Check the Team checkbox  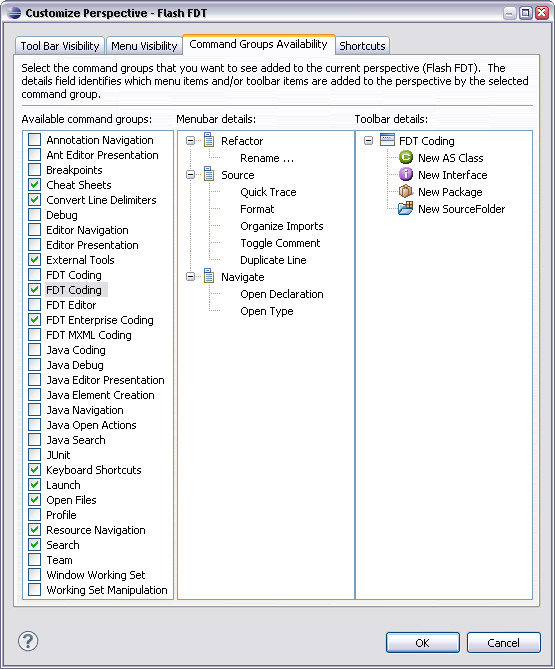pos(35,559)
